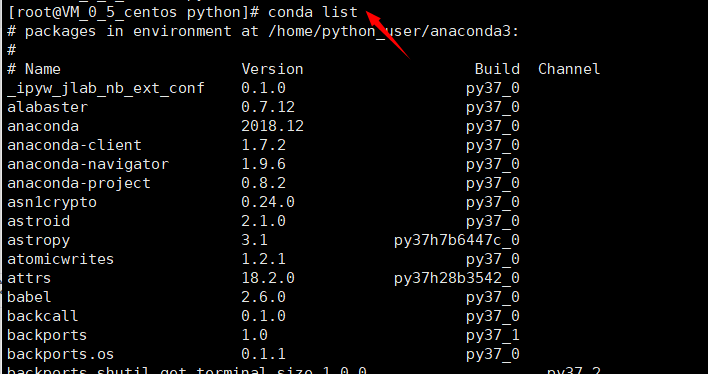Click build py37_0 in the astroid row
Image resolution: width=708 pixels, height=374 pixels.
[493, 222]
